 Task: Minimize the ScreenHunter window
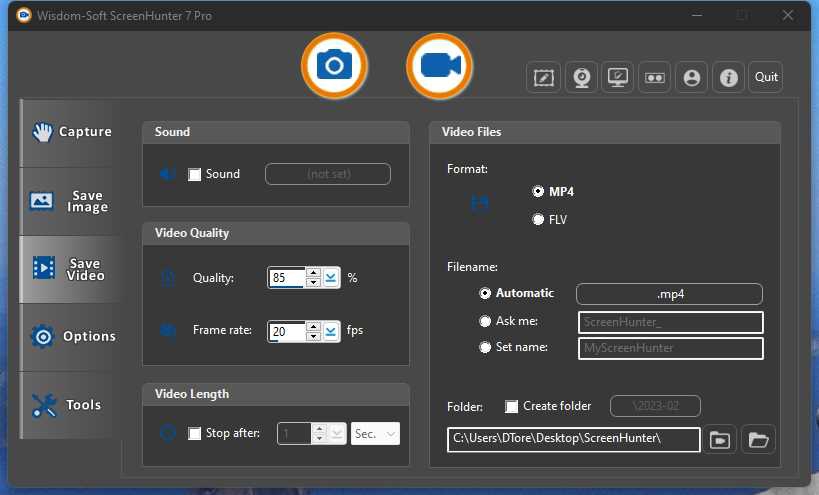coord(697,16)
